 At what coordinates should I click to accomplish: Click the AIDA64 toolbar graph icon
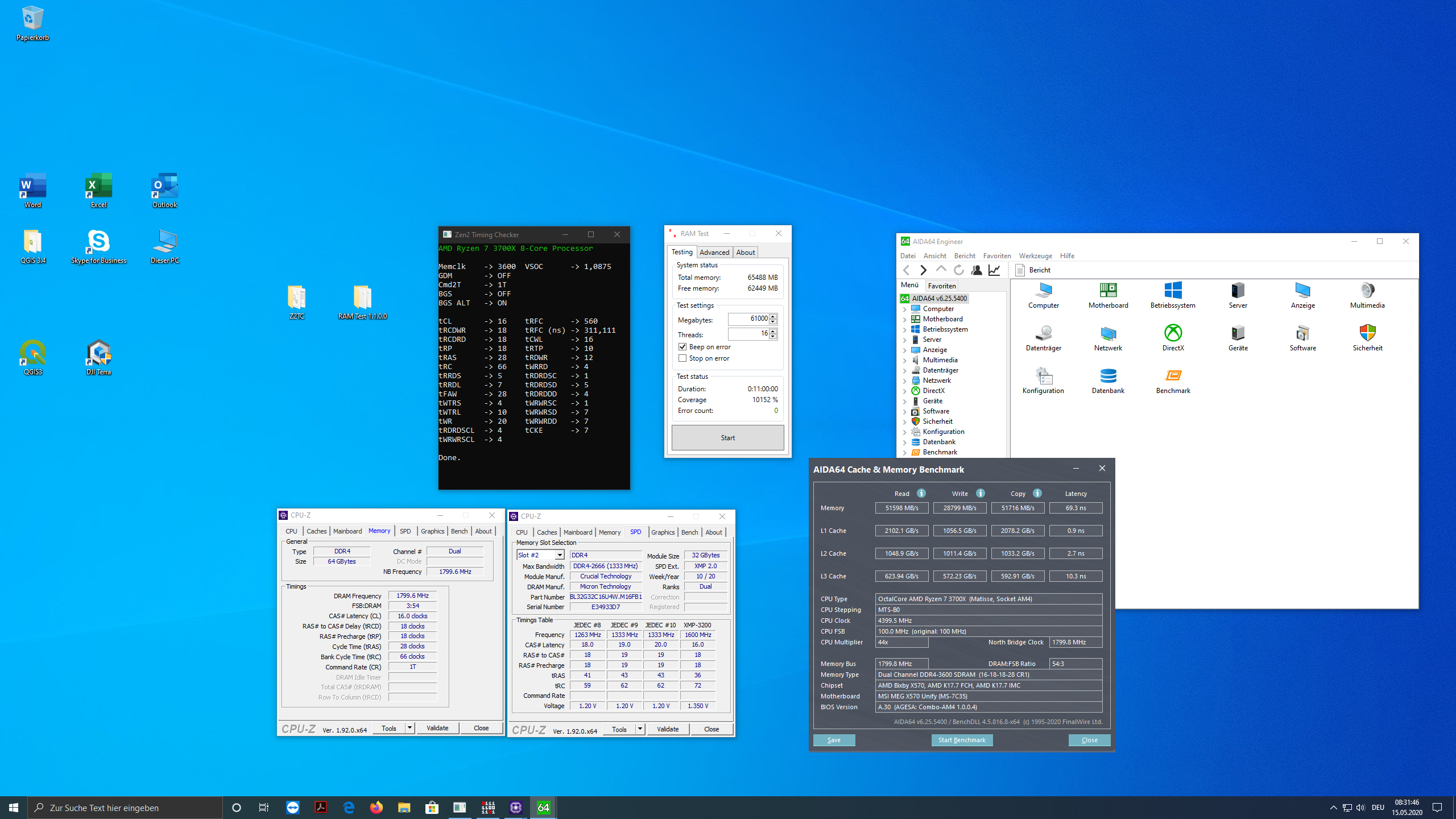click(x=994, y=270)
